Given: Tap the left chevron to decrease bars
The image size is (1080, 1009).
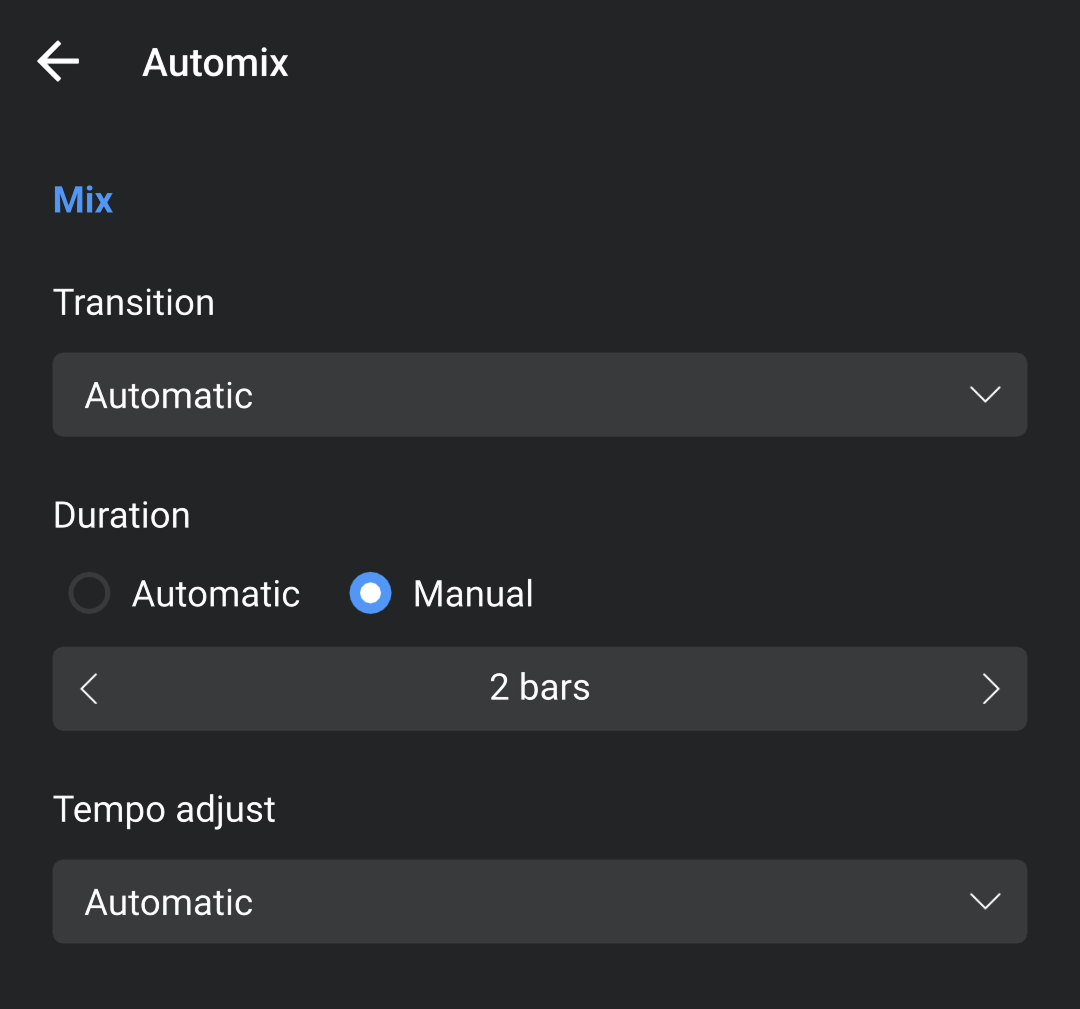Looking at the screenshot, I should pos(88,688).
